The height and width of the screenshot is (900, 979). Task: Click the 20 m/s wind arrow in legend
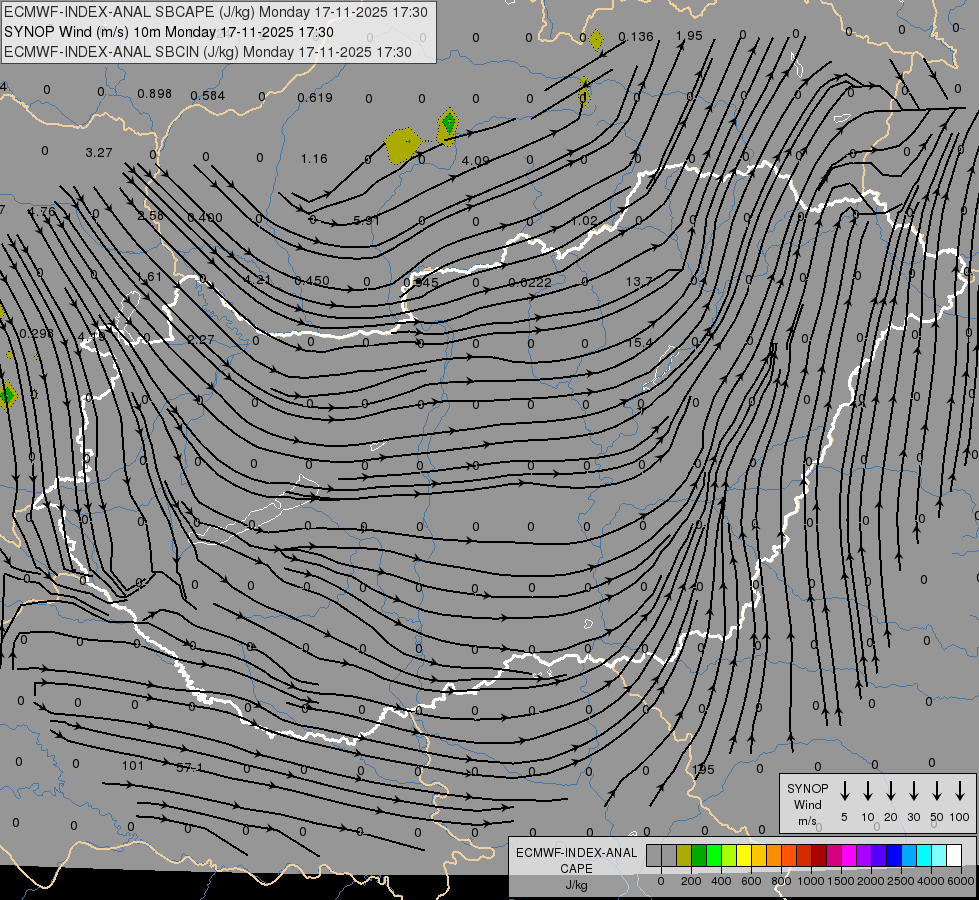point(891,791)
